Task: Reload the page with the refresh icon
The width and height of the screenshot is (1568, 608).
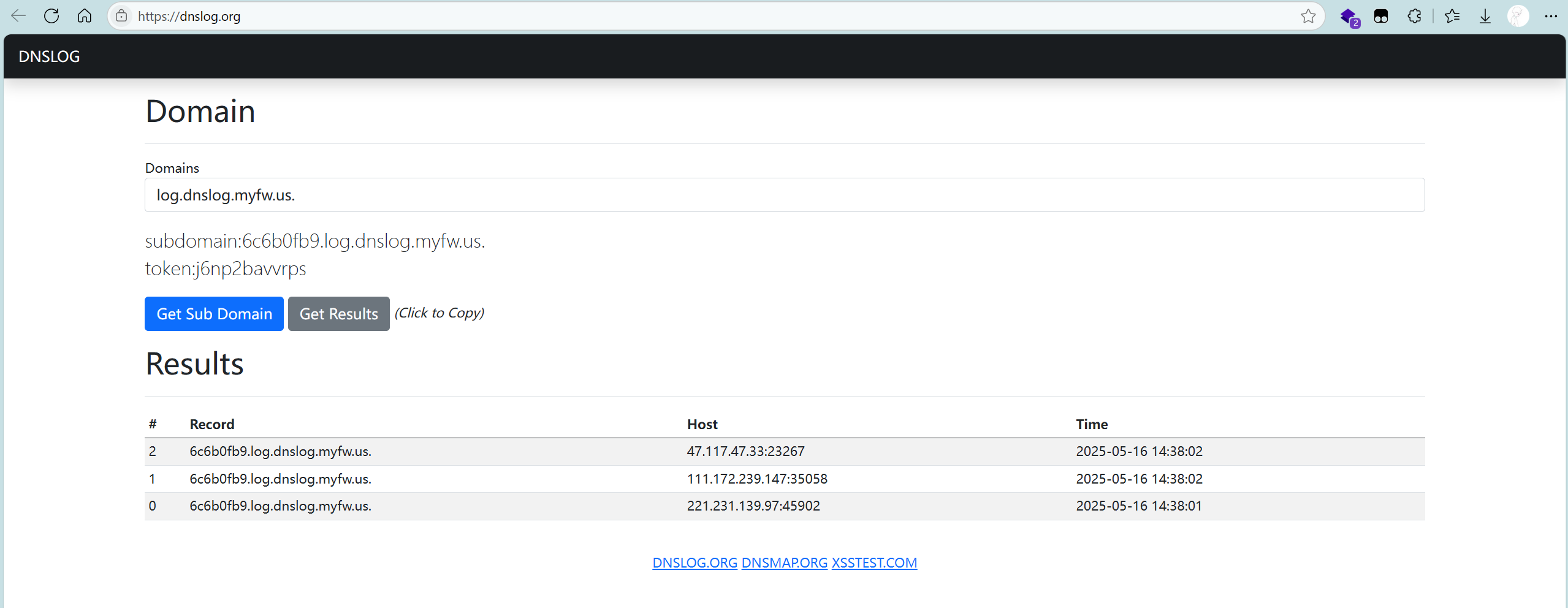Action: pyautogui.click(x=51, y=16)
